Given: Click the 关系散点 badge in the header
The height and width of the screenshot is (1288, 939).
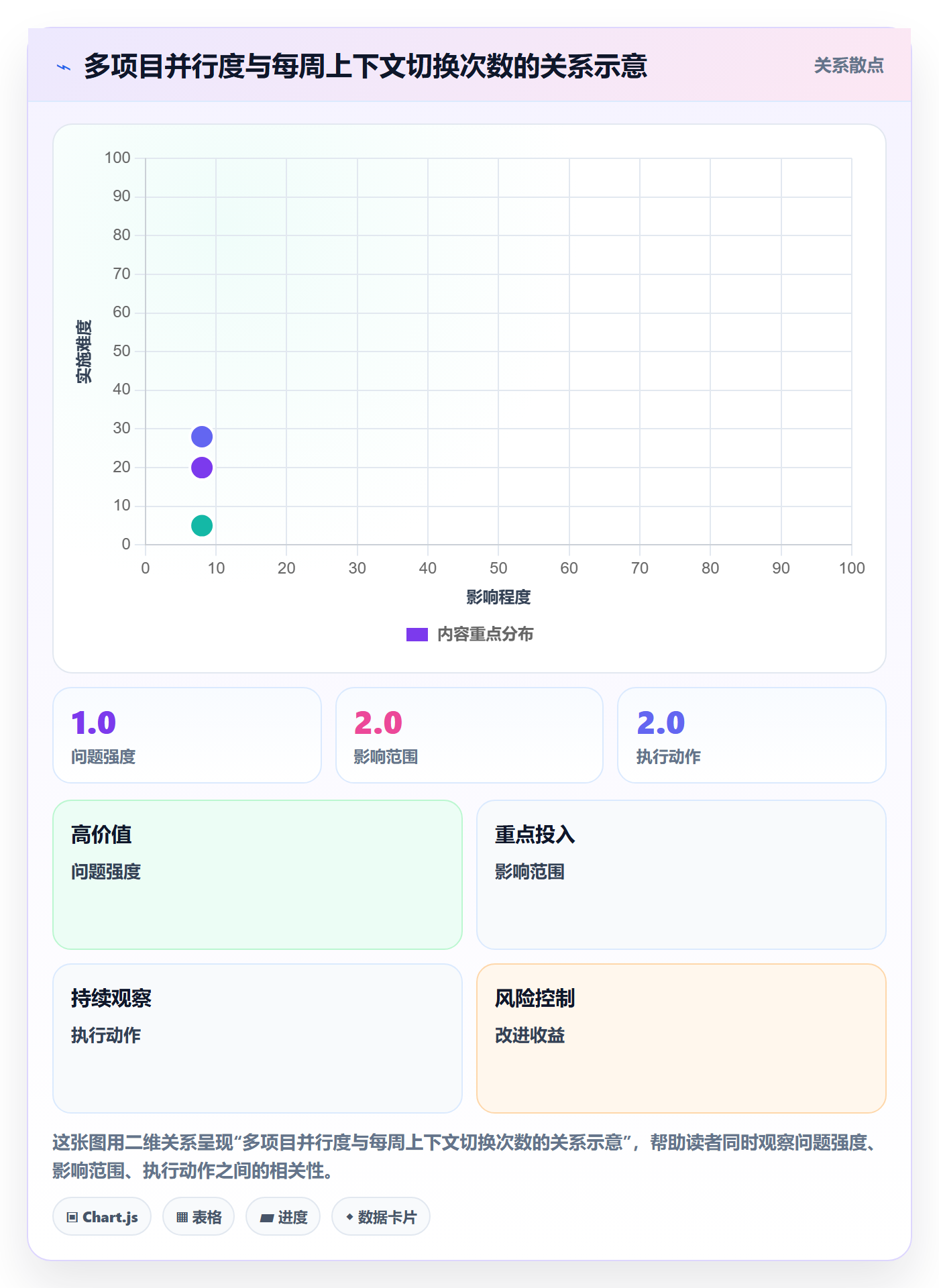Looking at the screenshot, I should 848,66.
